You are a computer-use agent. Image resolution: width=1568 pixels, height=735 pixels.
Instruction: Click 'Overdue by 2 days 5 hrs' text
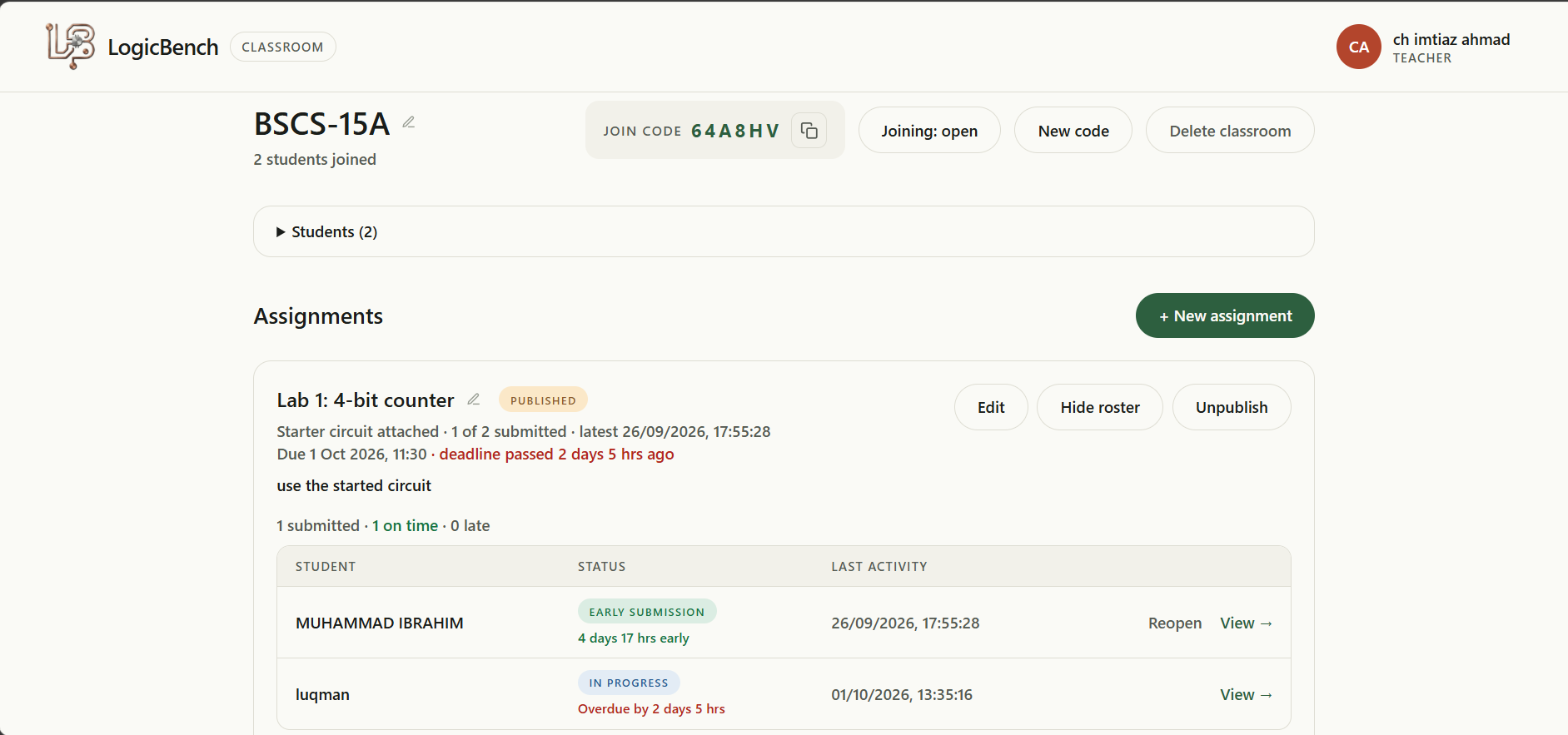click(x=651, y=709)
